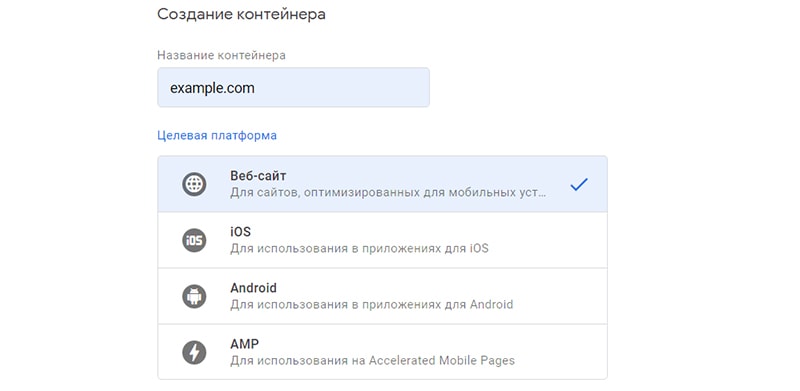Screen dimensions: 800x391
Task: Click the iOS platform icon
Action: pos(194,240)
